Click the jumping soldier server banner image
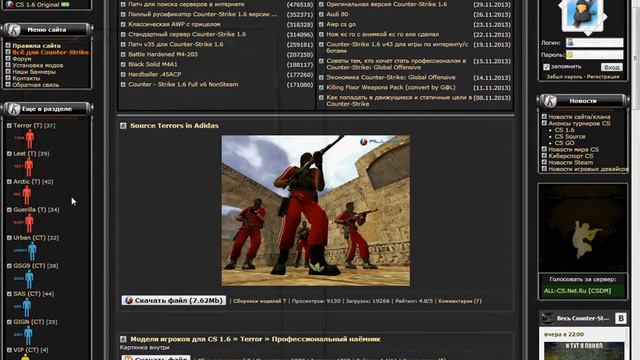This screenshot has height=360, width=640. tap(583, 228)
